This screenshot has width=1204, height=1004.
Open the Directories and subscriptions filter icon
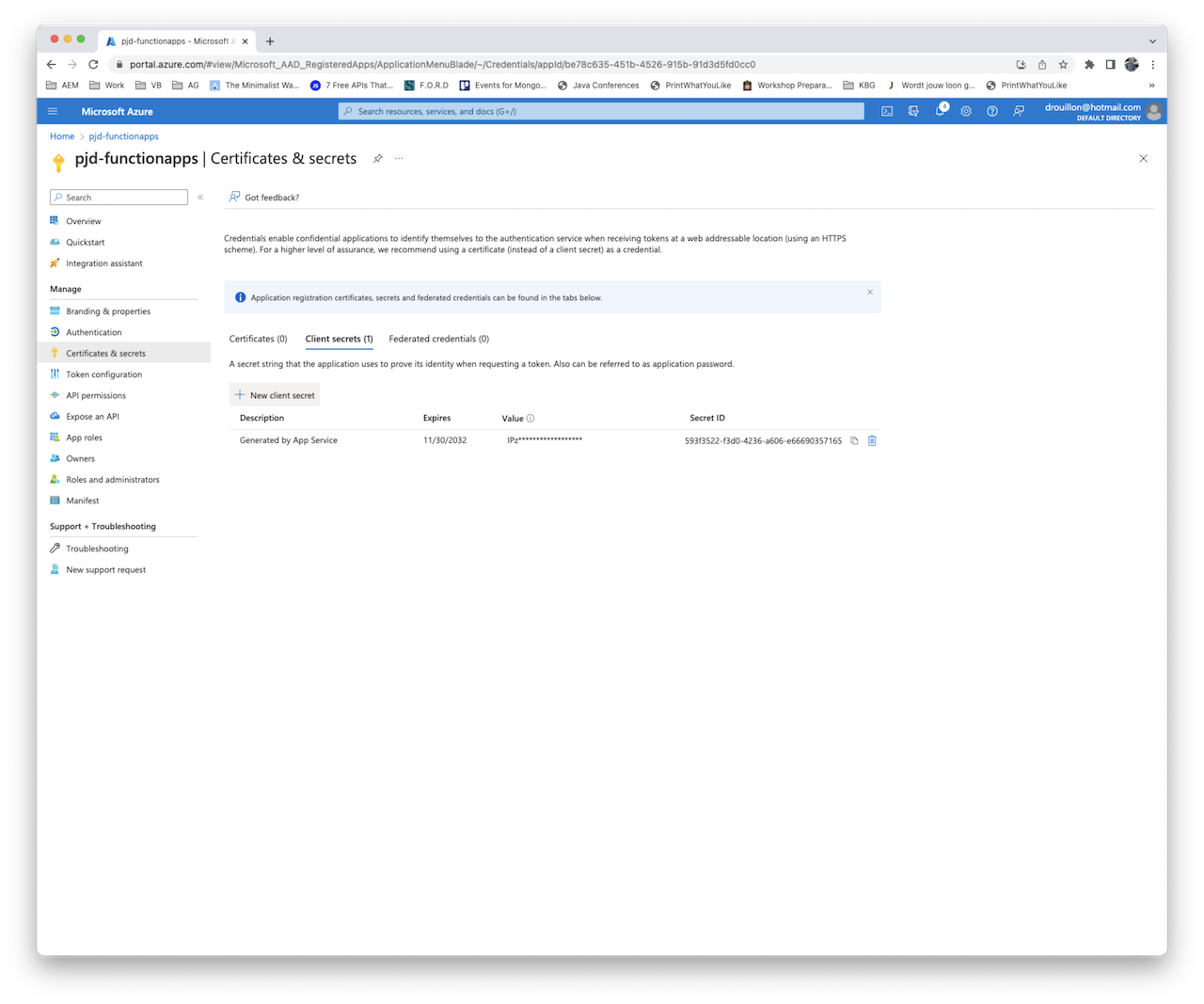point(913,111)
